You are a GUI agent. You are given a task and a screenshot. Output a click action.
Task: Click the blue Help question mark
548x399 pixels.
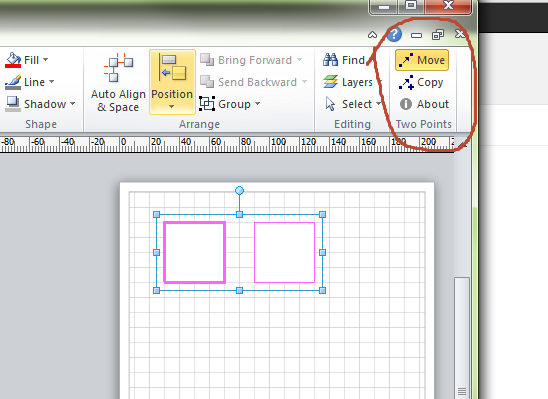pyautogui.click(x=394, y=34)
